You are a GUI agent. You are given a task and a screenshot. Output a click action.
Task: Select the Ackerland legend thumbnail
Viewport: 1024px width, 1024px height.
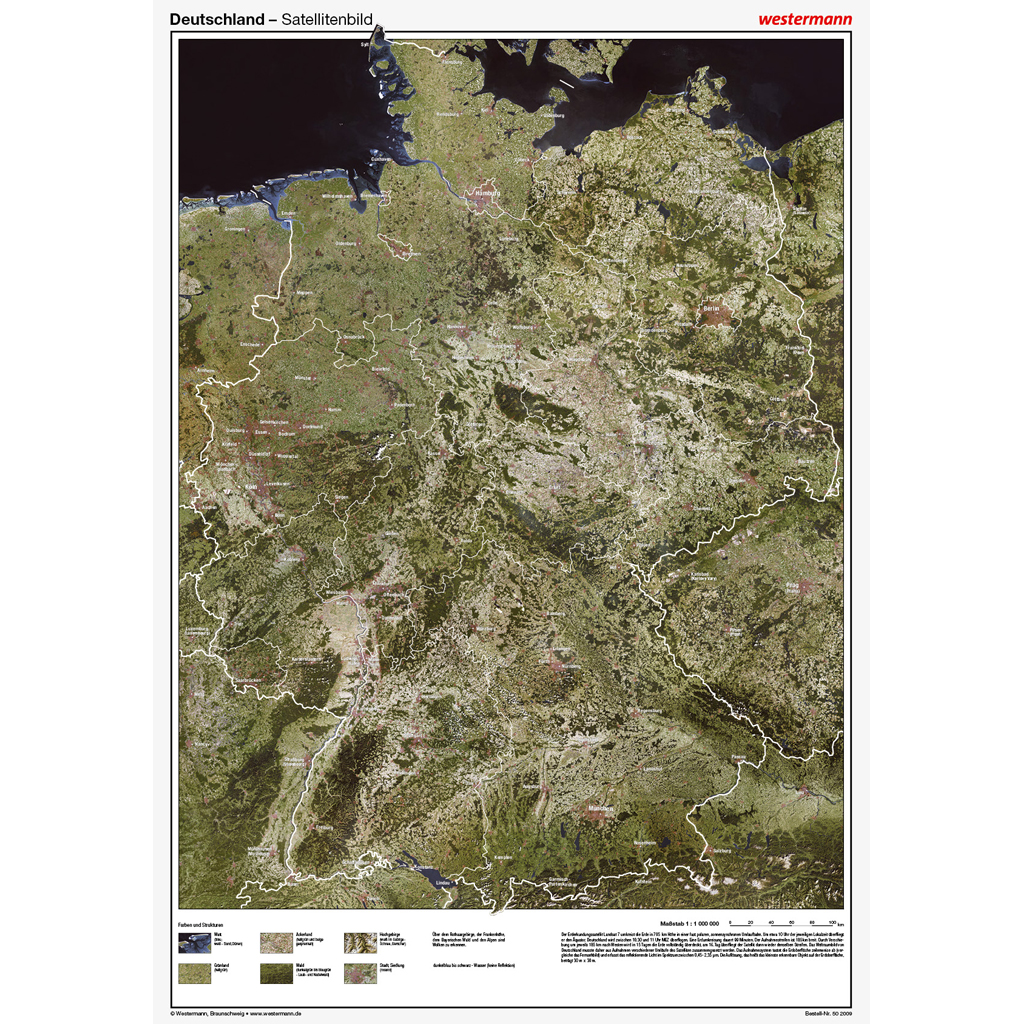tap(275, 942)
